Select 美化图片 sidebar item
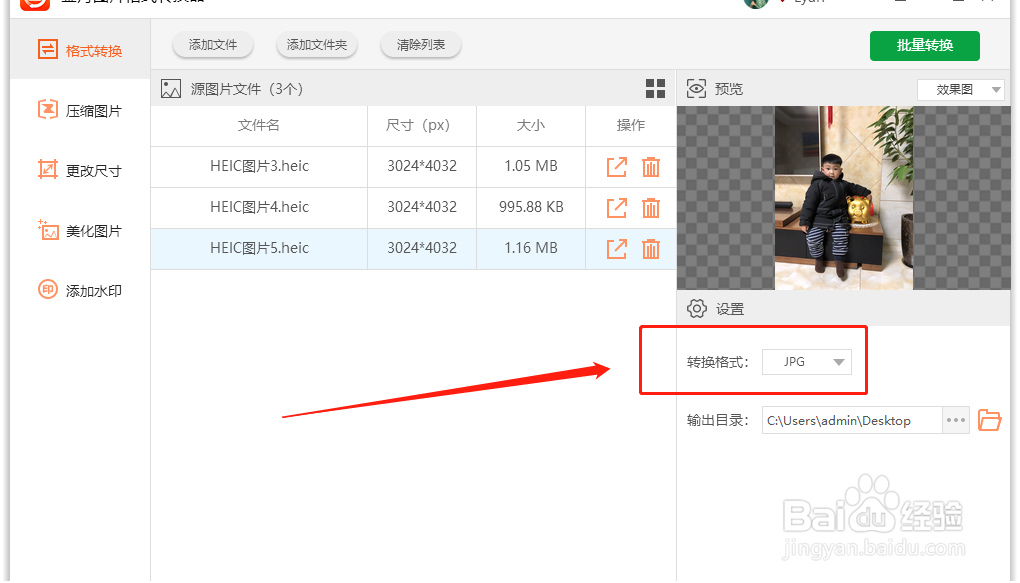Viewport: 1020px width, 583px height. [80, 230]
